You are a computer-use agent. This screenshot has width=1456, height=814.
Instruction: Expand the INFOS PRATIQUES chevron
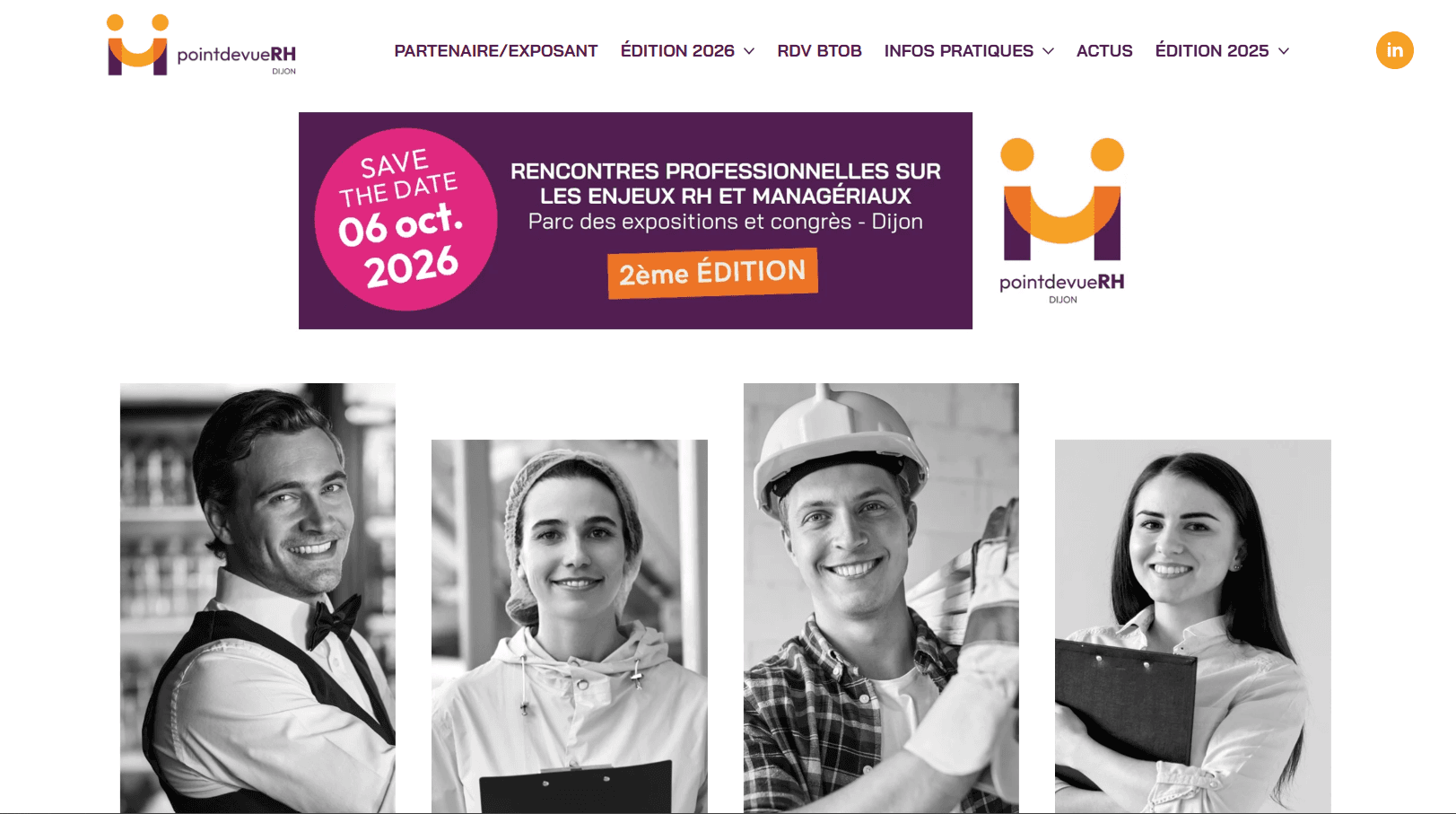(x=1048, y=51)
